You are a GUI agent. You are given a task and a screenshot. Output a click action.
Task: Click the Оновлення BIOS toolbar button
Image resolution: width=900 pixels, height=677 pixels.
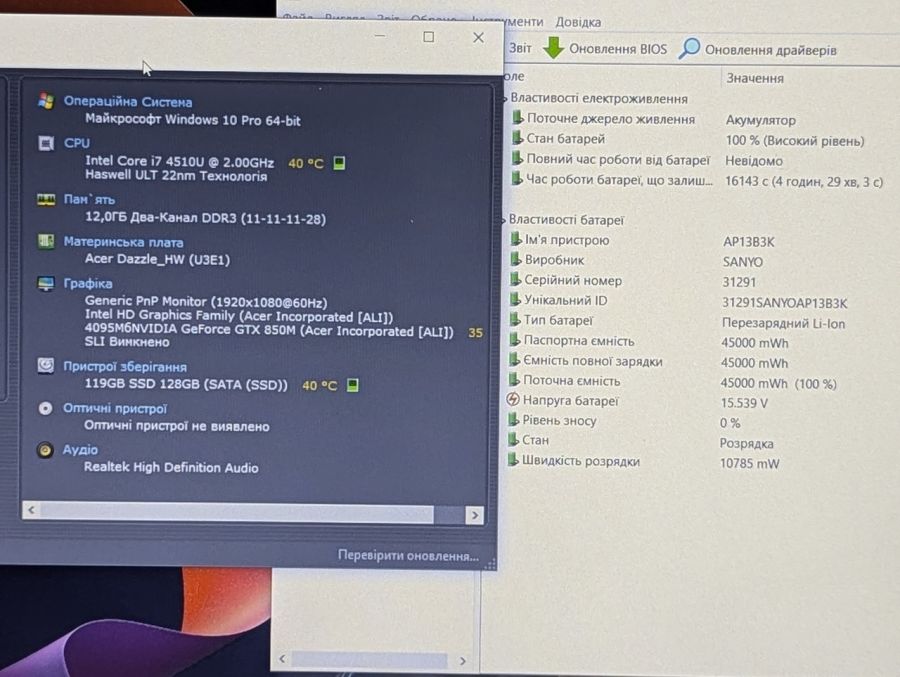[x=605, y=49]
